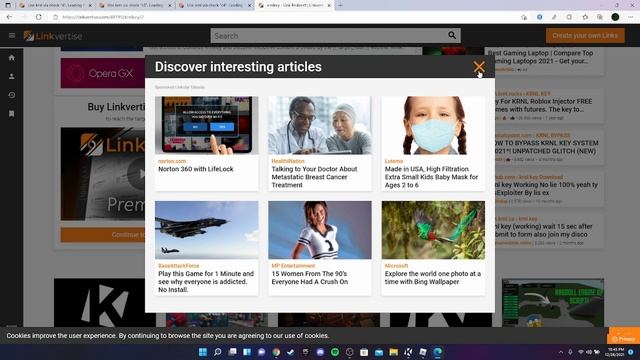Viewport: 640px width, 360px height.
Task: Open taskbar Search
Action: click(218, 352)
